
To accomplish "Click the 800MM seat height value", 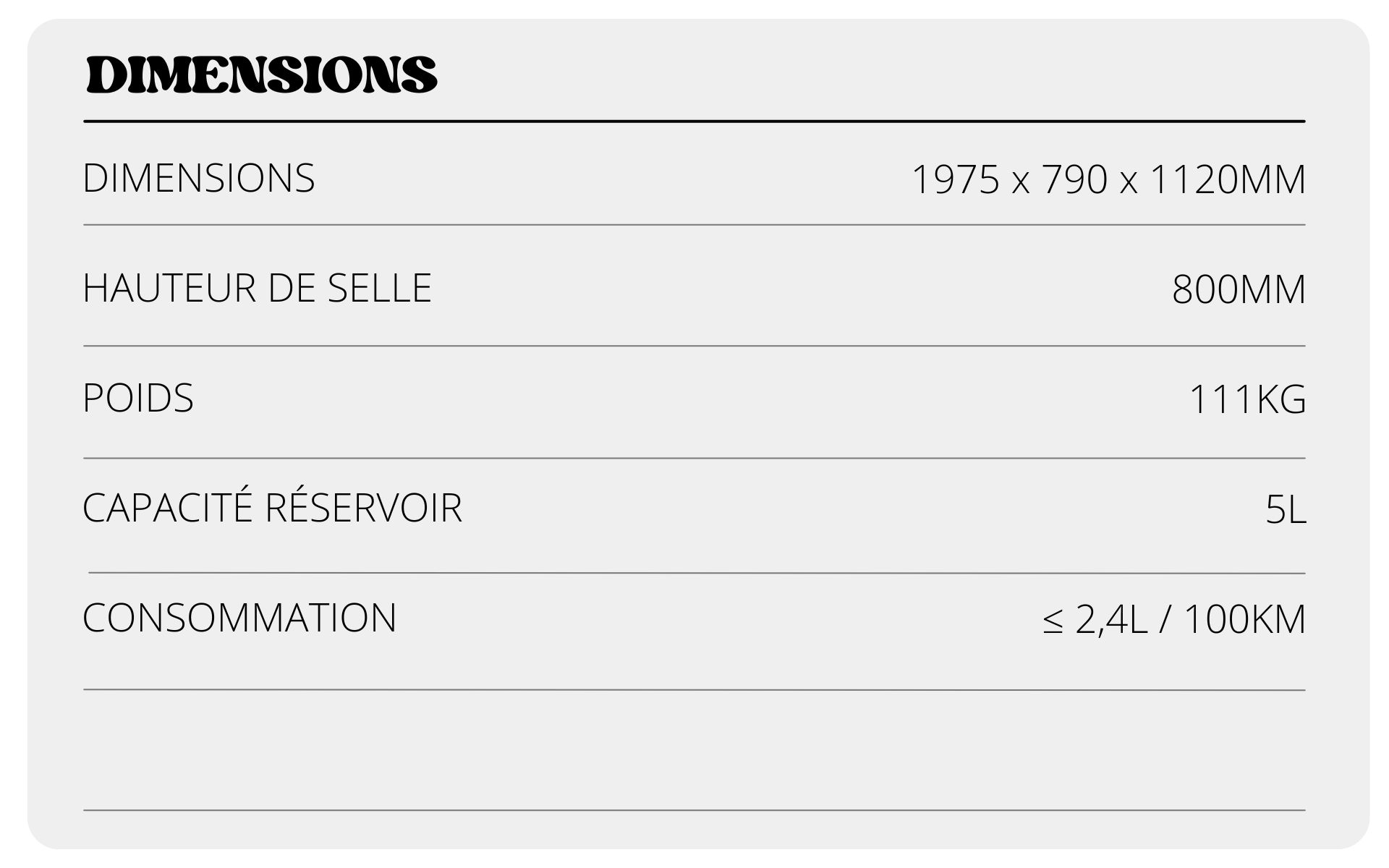I will (x=1239, y=289).
